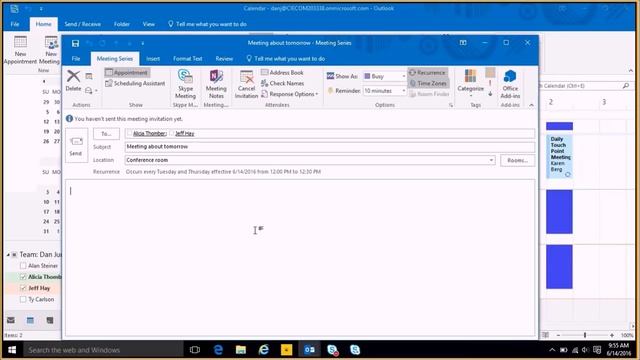The width and height of the screenshot is (640, 360).
Task: Click the Save icon in meeting window
Action: pos(75,43)
